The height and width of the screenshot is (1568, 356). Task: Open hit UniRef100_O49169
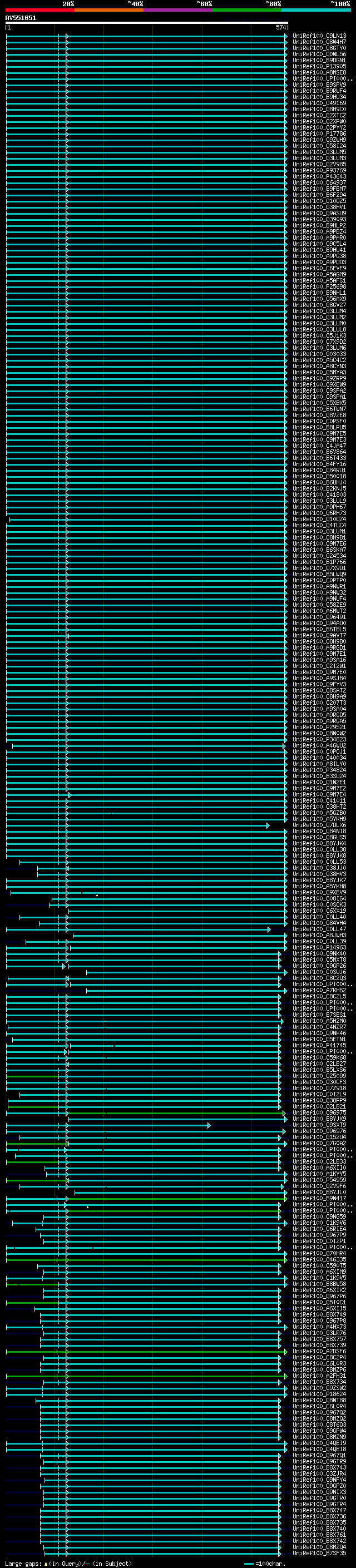pyautogui.click(x=319, y=103)
